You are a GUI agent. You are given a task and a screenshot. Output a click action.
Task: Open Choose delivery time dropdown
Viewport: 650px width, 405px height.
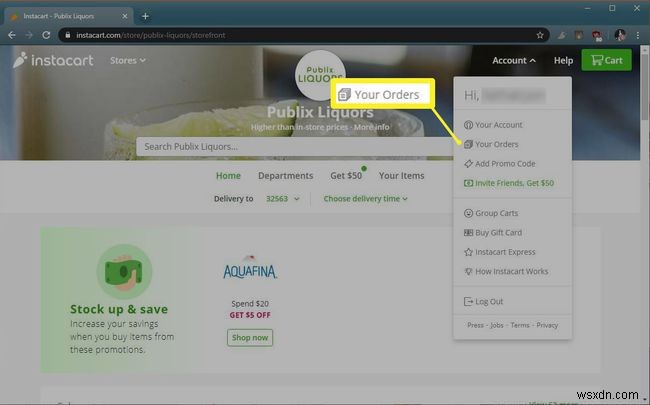click(x=365, y=199)
